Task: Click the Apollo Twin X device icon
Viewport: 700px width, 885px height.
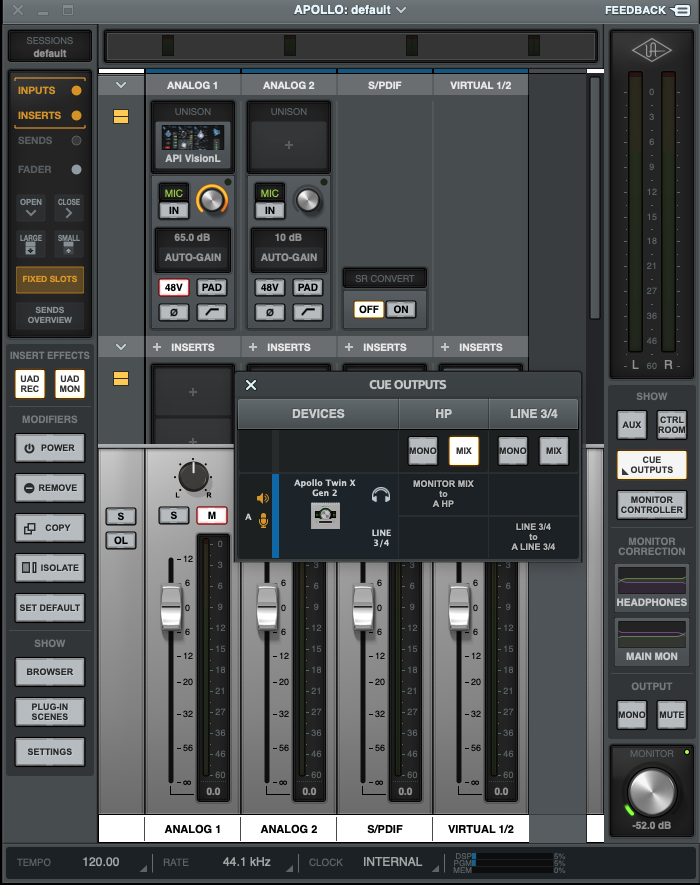Action: point(325,515)
